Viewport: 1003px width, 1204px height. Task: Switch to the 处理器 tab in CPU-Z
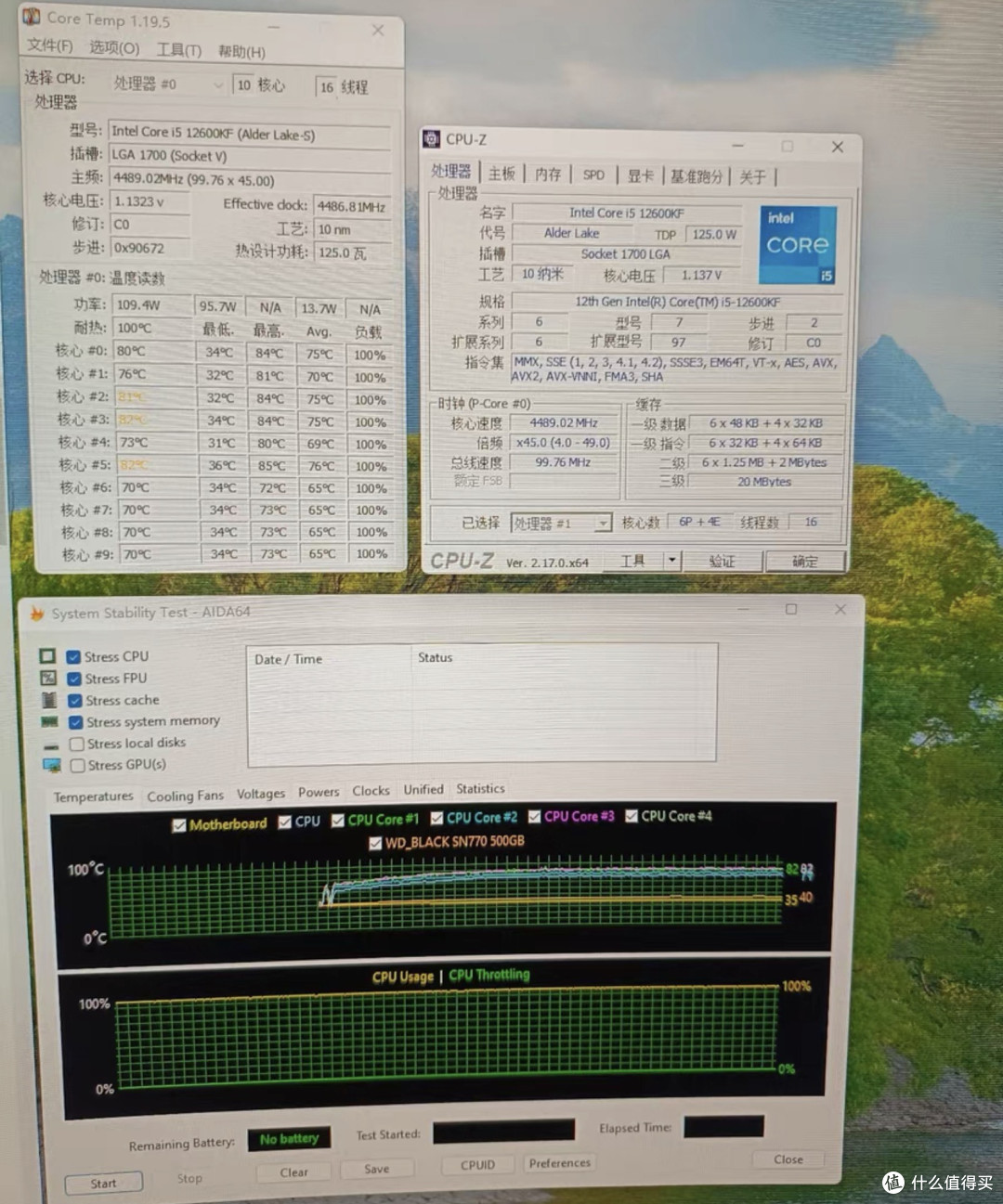tap(451, 172)
